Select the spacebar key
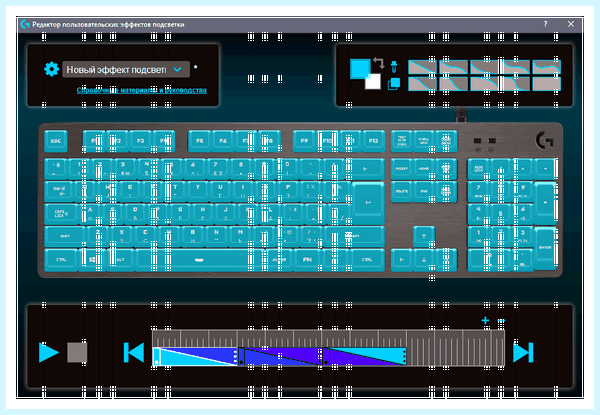 199,260
